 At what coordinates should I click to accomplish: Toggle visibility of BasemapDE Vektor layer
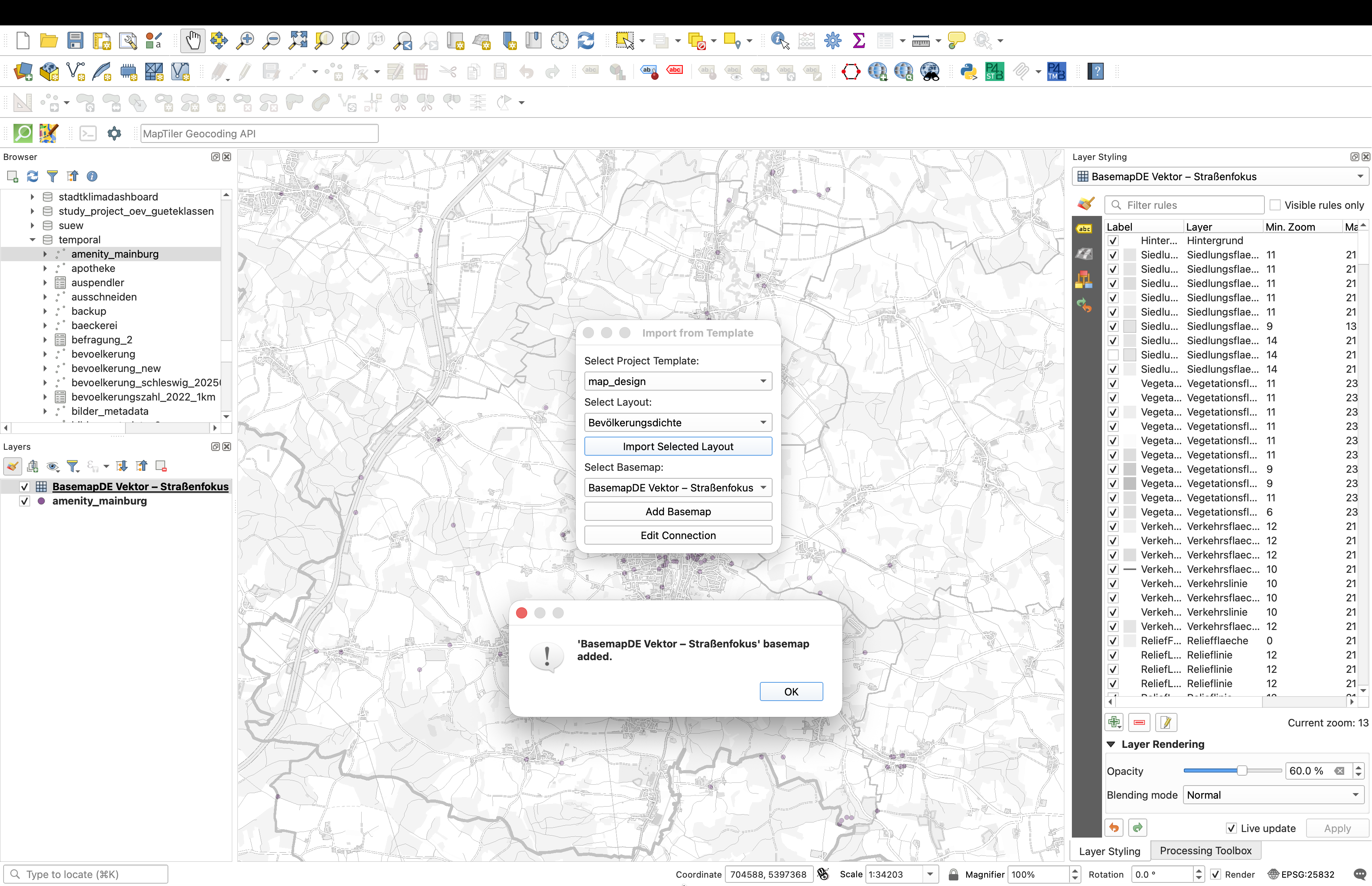[24, 487]
